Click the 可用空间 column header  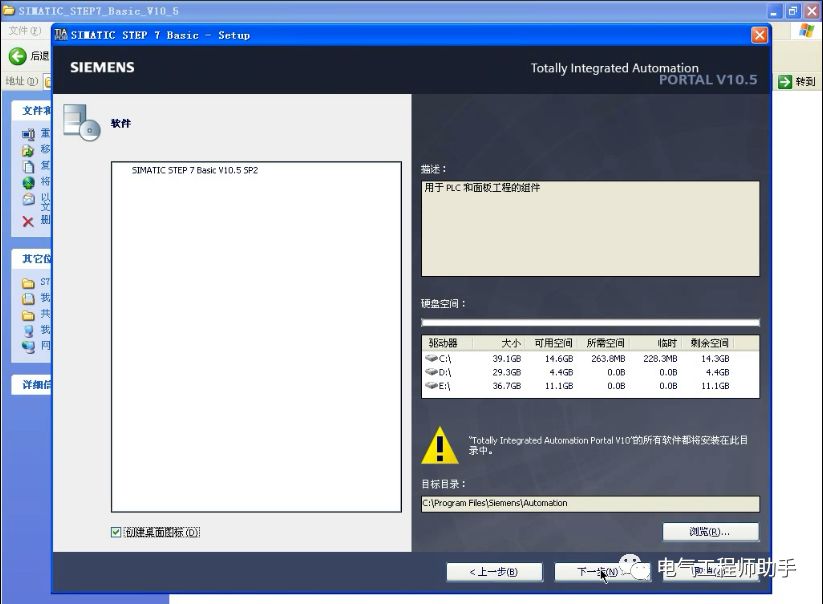click(x=553, y=343)
